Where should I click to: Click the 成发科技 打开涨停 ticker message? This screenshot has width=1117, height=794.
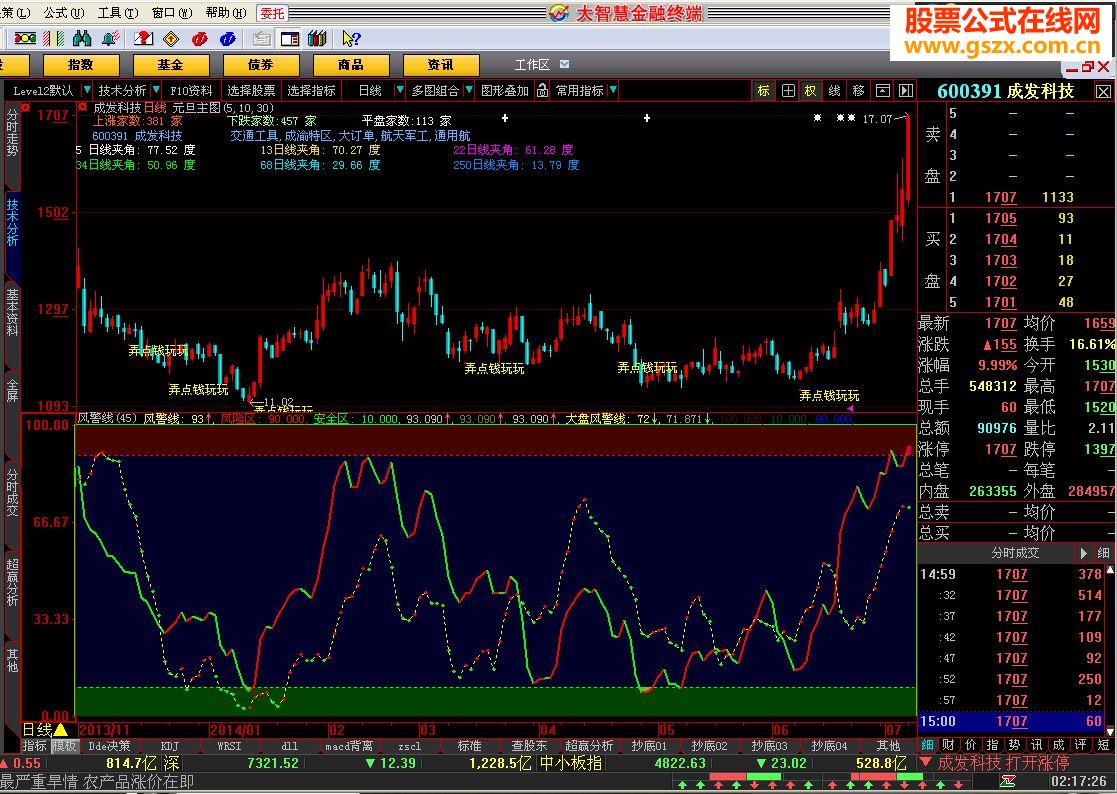pyautogui.click(x=1003, y=763)
